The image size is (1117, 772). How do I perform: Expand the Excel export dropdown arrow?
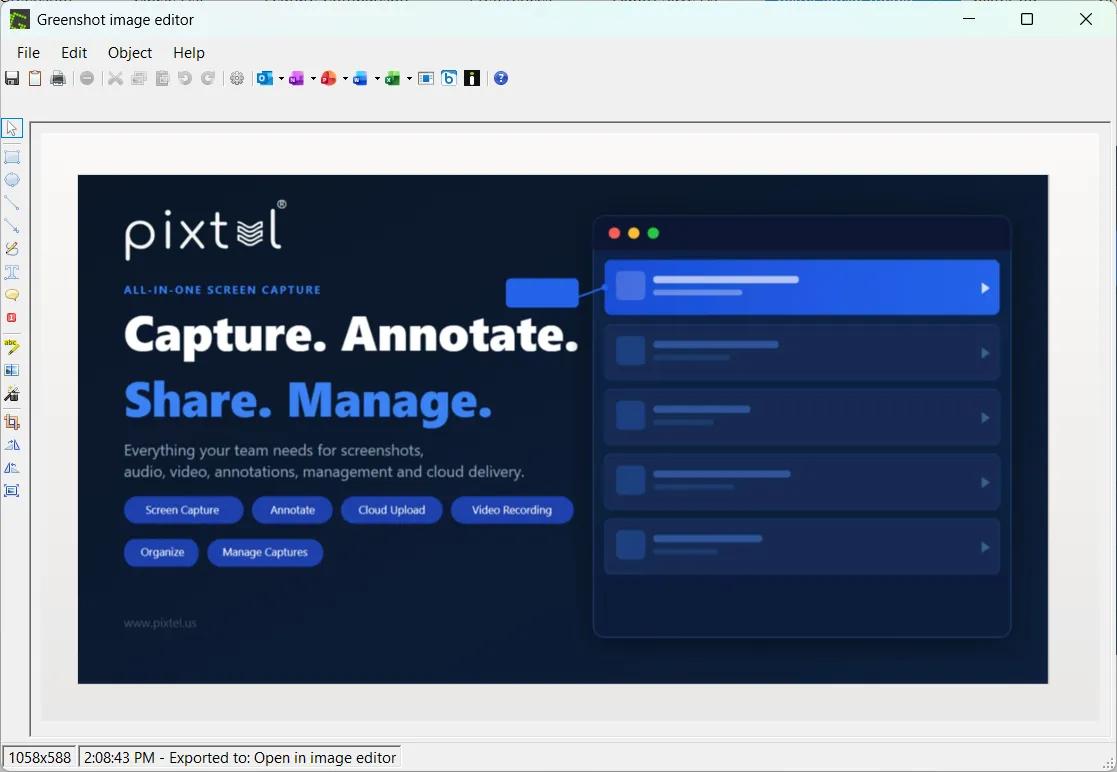coord(409,78)
